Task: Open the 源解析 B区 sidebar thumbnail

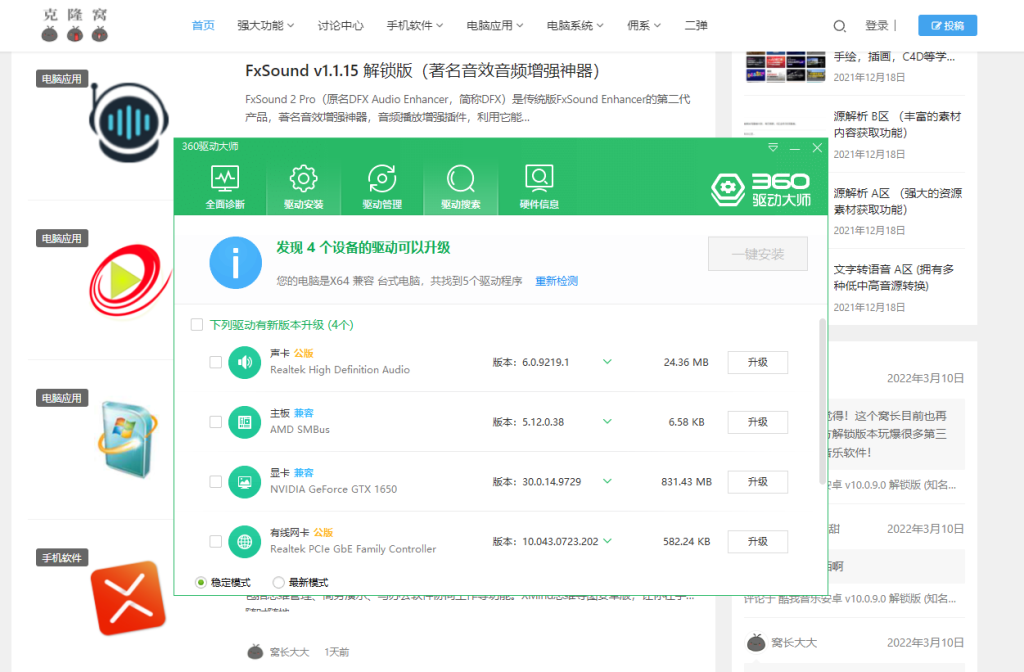Action: point(785,129)
